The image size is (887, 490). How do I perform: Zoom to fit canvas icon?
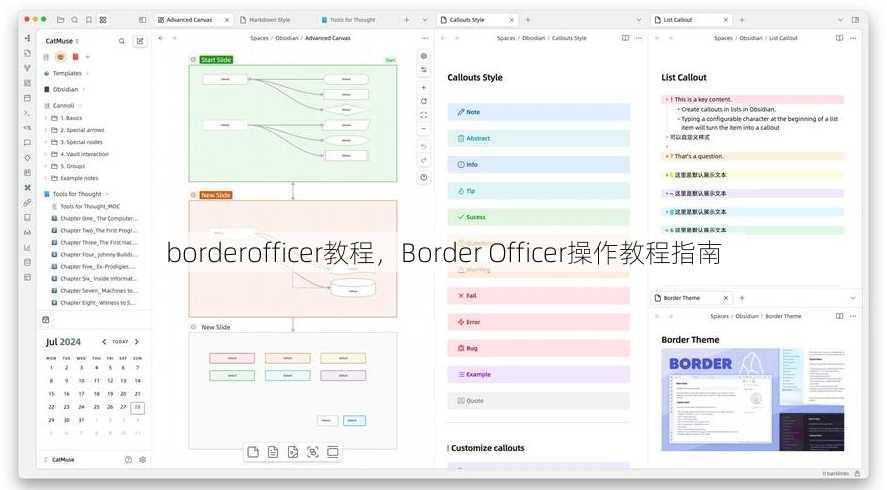424,115
